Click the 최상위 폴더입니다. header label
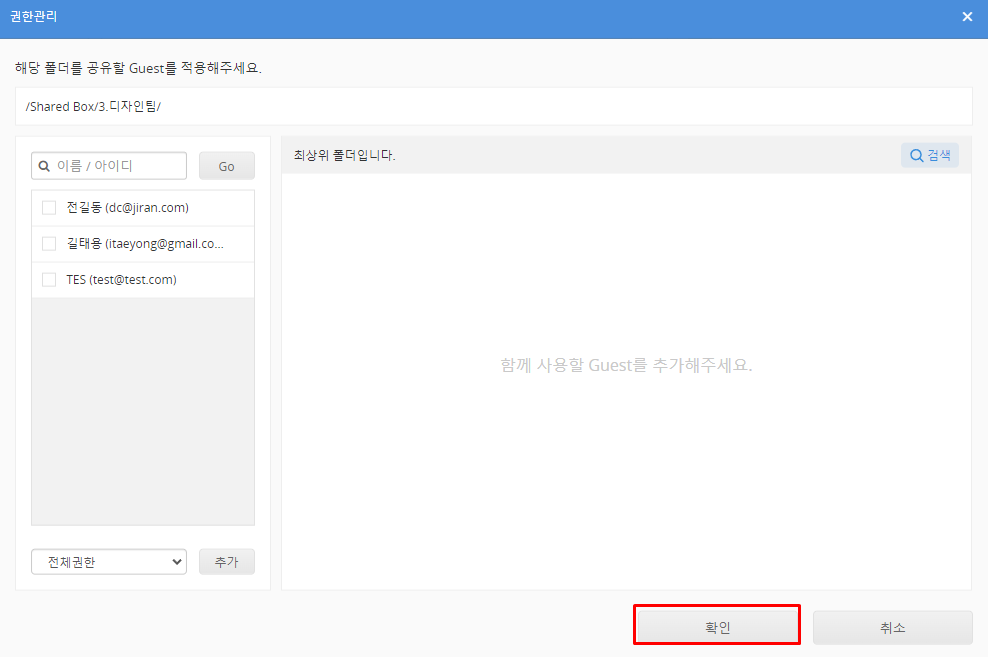This screenshot has width=988, height=657. [x=344, y=155]
